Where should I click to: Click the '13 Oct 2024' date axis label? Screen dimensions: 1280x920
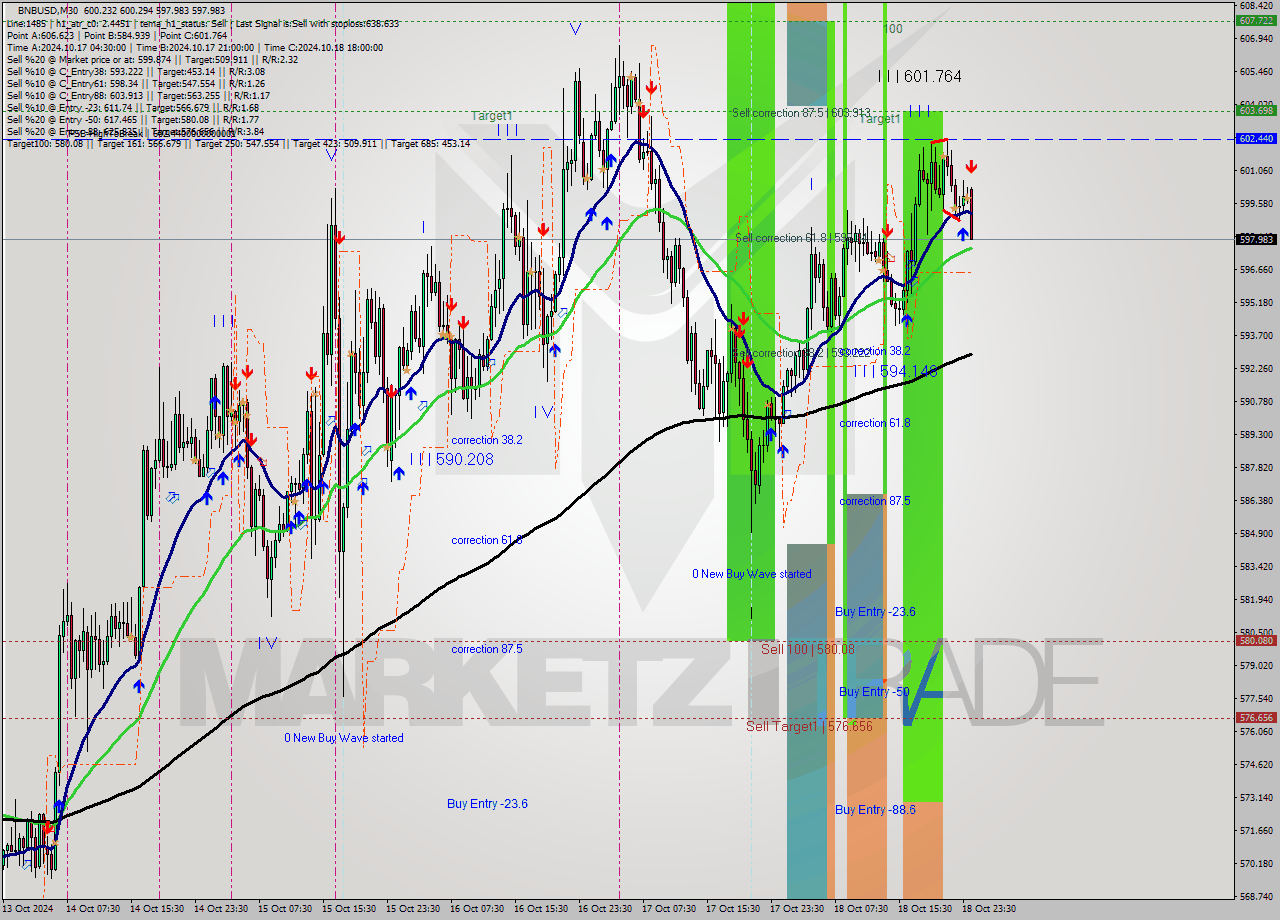pyautogui.click(x=27, y=909)
